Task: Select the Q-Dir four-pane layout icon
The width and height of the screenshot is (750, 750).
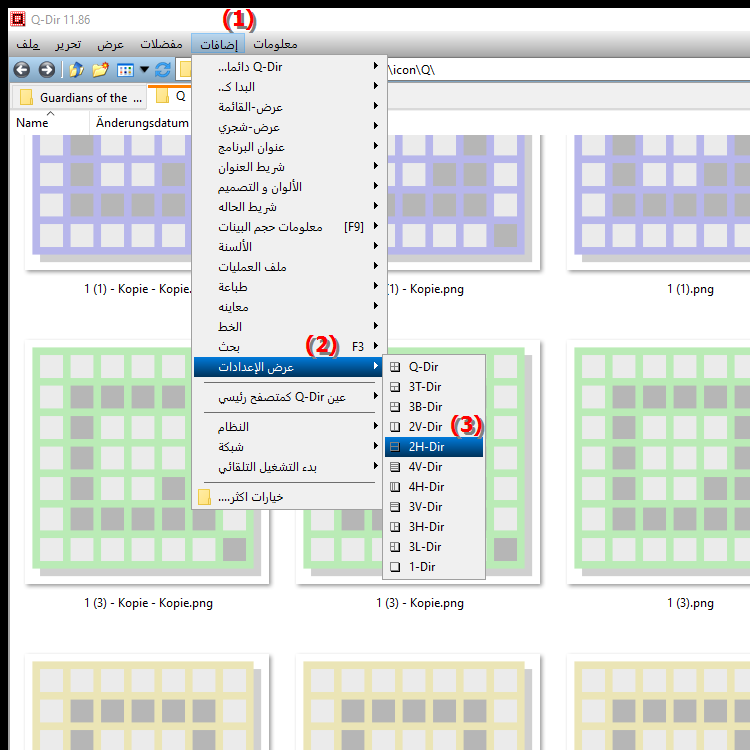Action: coord(395,367)
